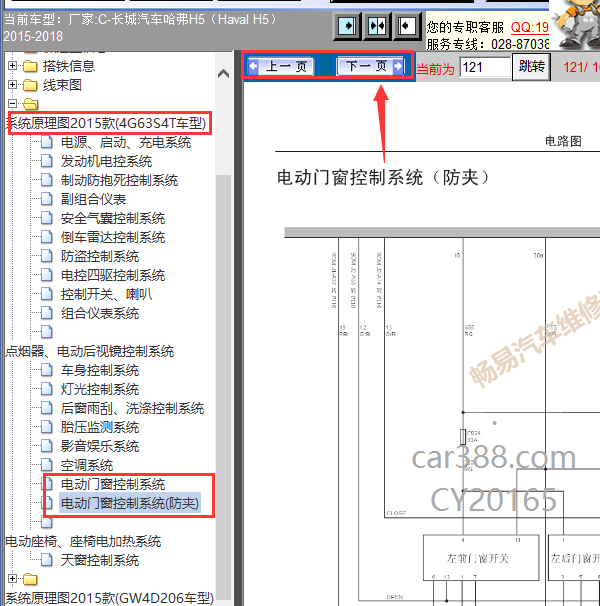Open 电源、启动、充电系统 diagram
This screenshot has width=600, height=606.
[x=126, y=142]
